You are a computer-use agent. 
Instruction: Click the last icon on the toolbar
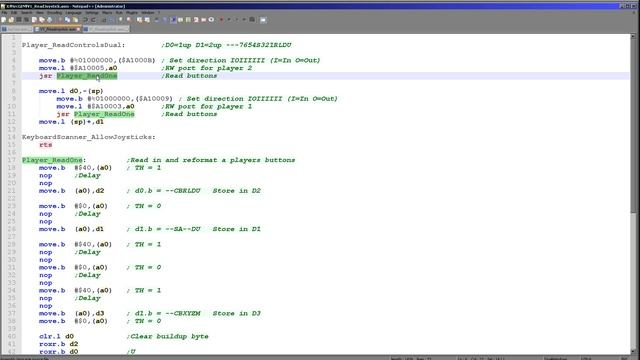coord(263,20)
